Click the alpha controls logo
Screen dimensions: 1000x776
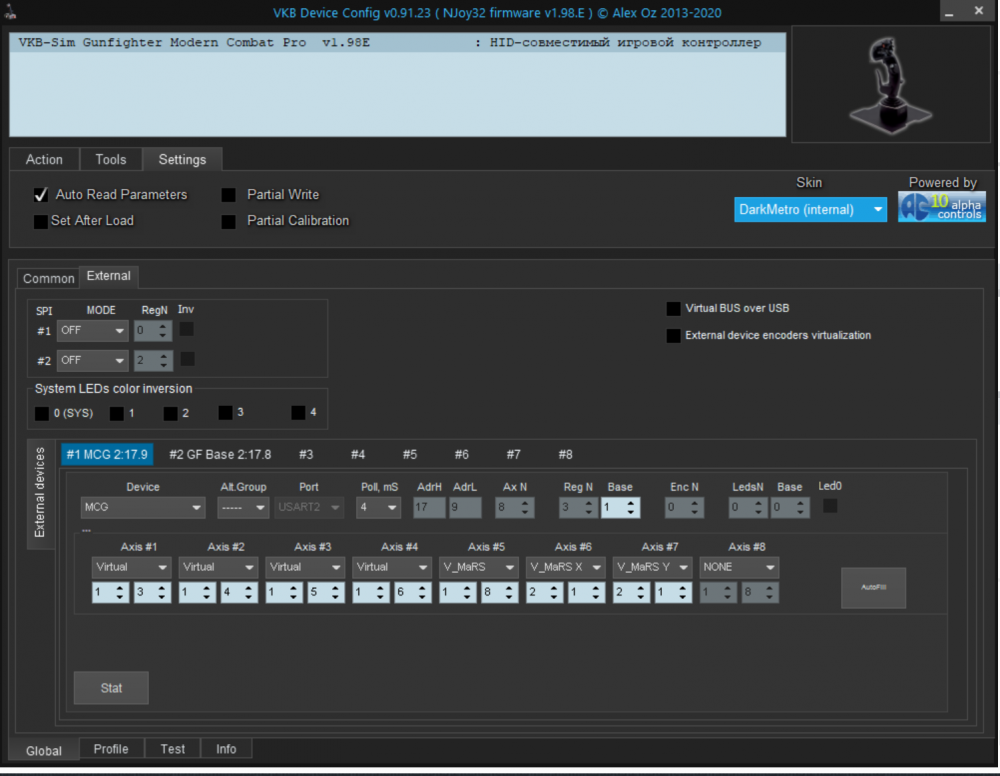[940, 207]
